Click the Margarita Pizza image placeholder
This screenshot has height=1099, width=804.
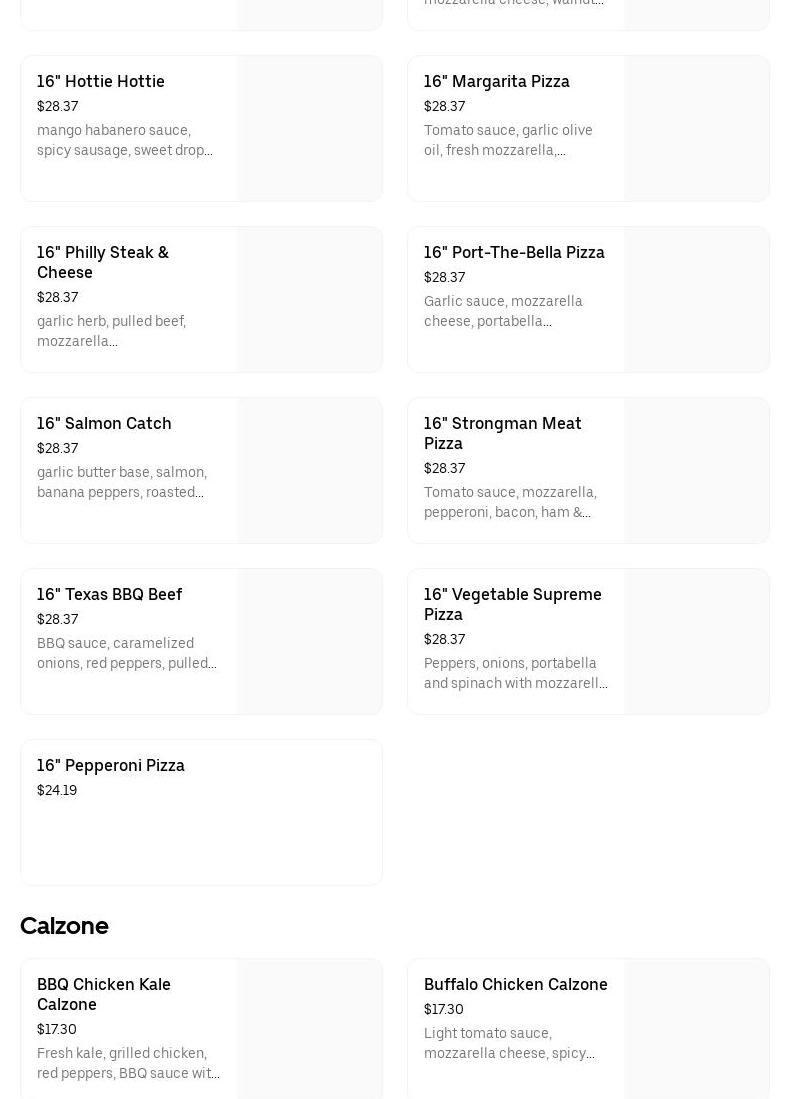click(x=697, y=129)
